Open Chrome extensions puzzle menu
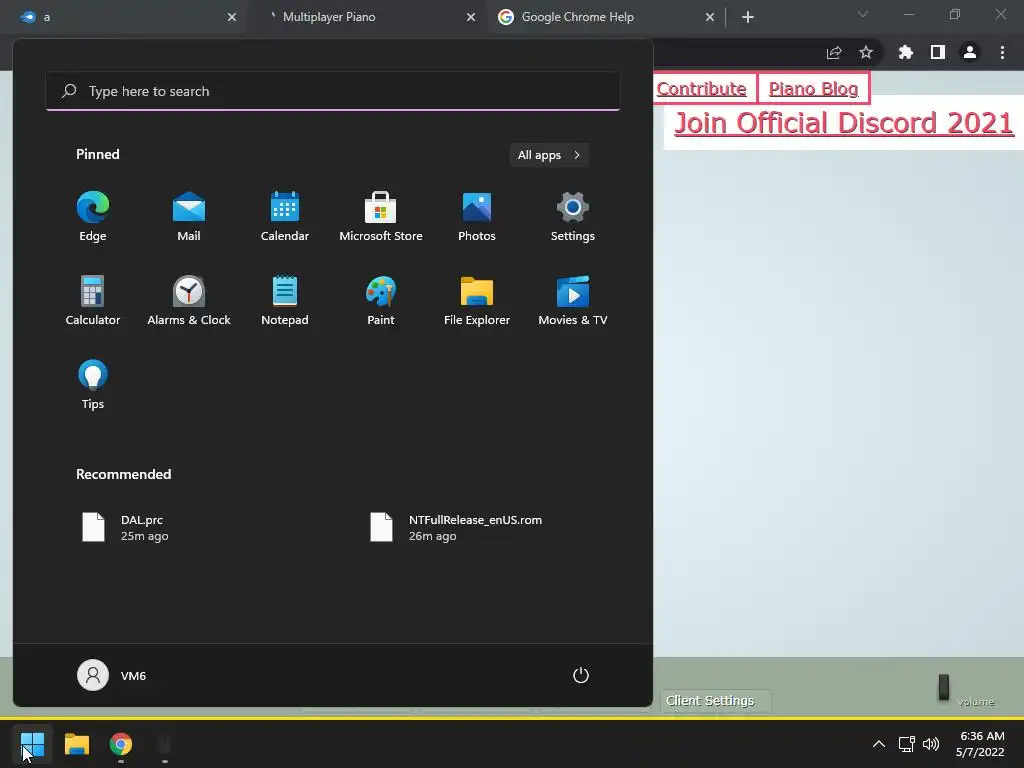Screen dimensions: 1024x768 tap(906, 52)
